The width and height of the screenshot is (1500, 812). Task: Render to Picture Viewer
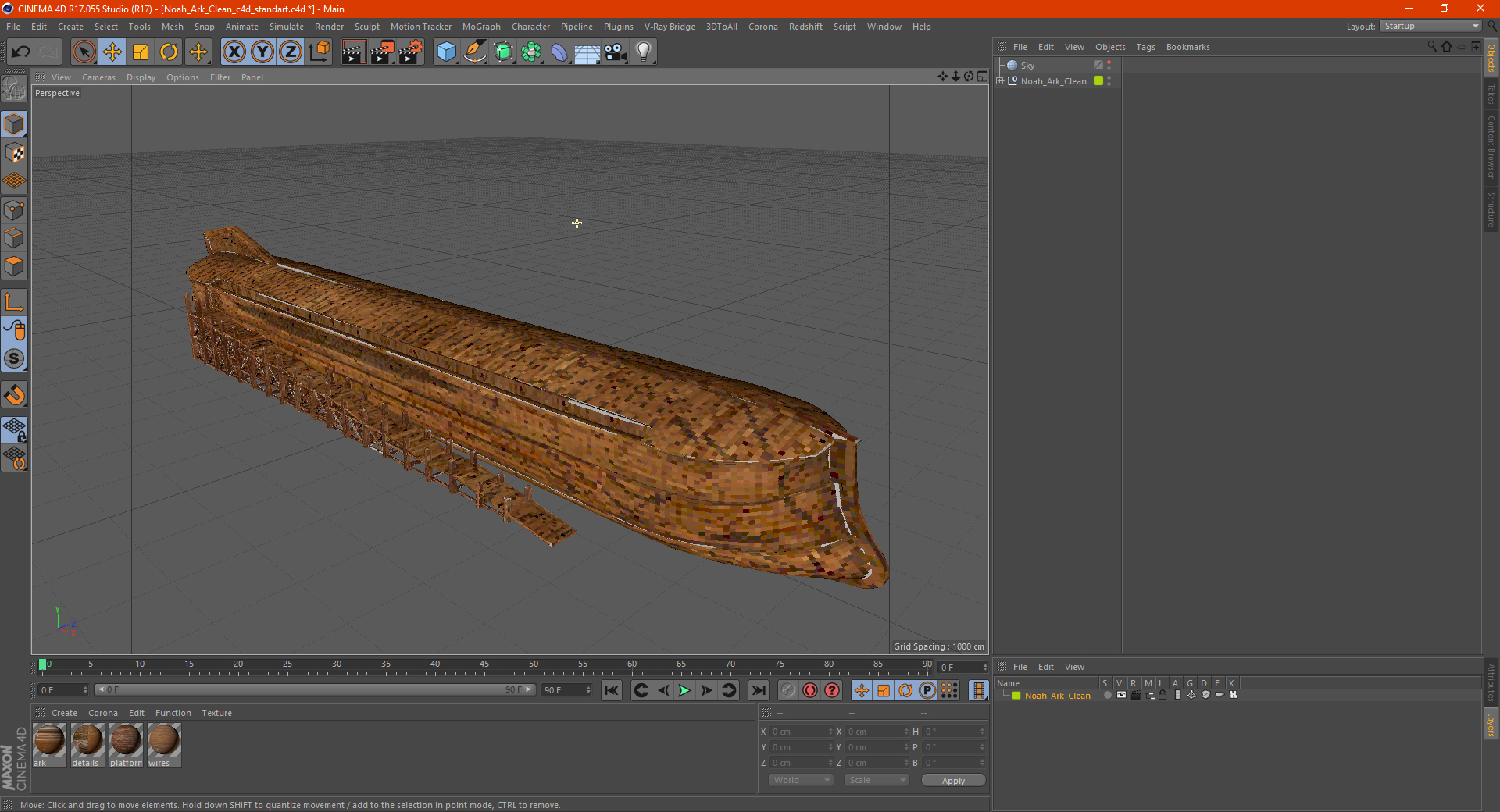click(382, 52)
